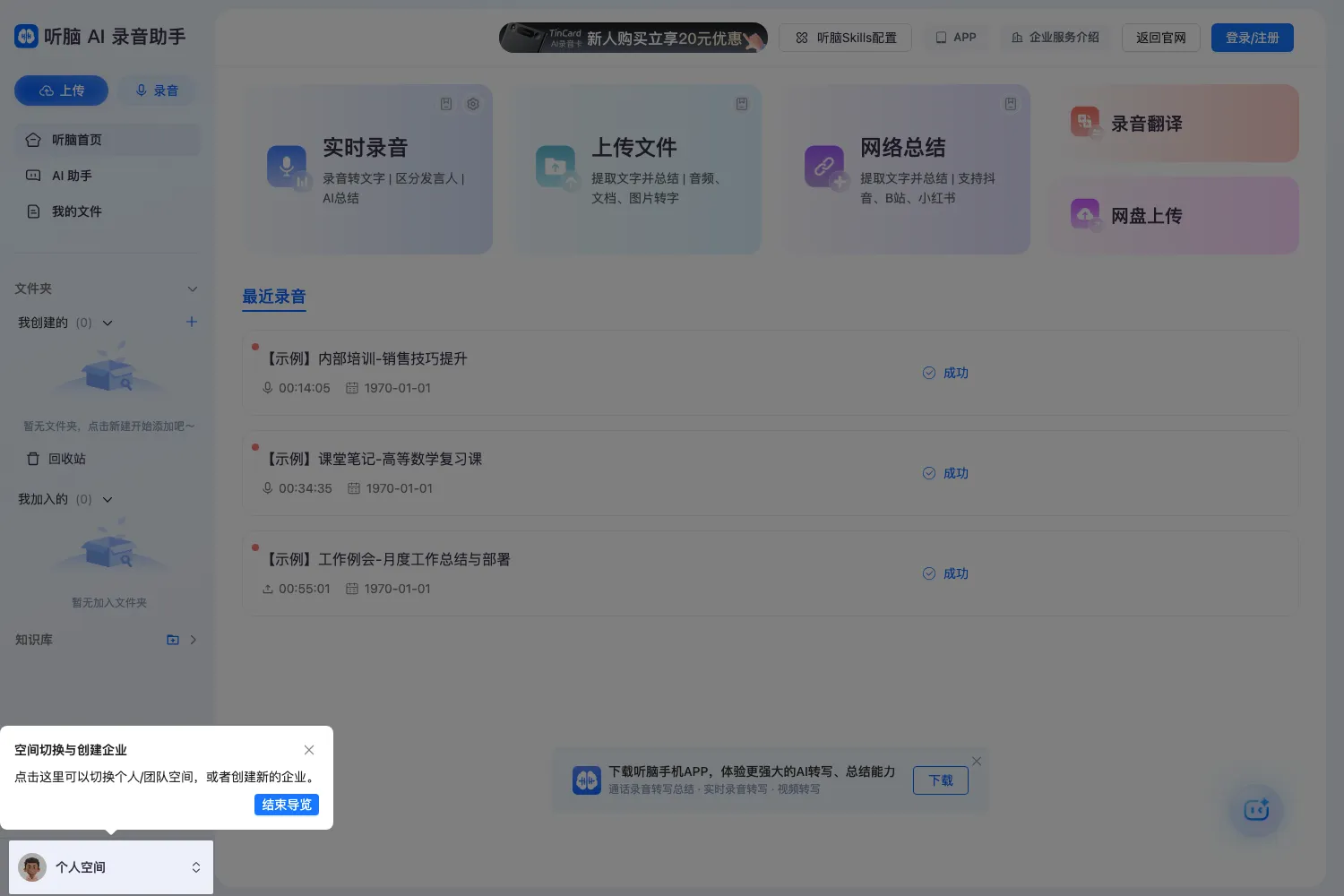Open 听脑首页 in the sidebar
Screen dimensions: 1344x896
pos(108,140)
